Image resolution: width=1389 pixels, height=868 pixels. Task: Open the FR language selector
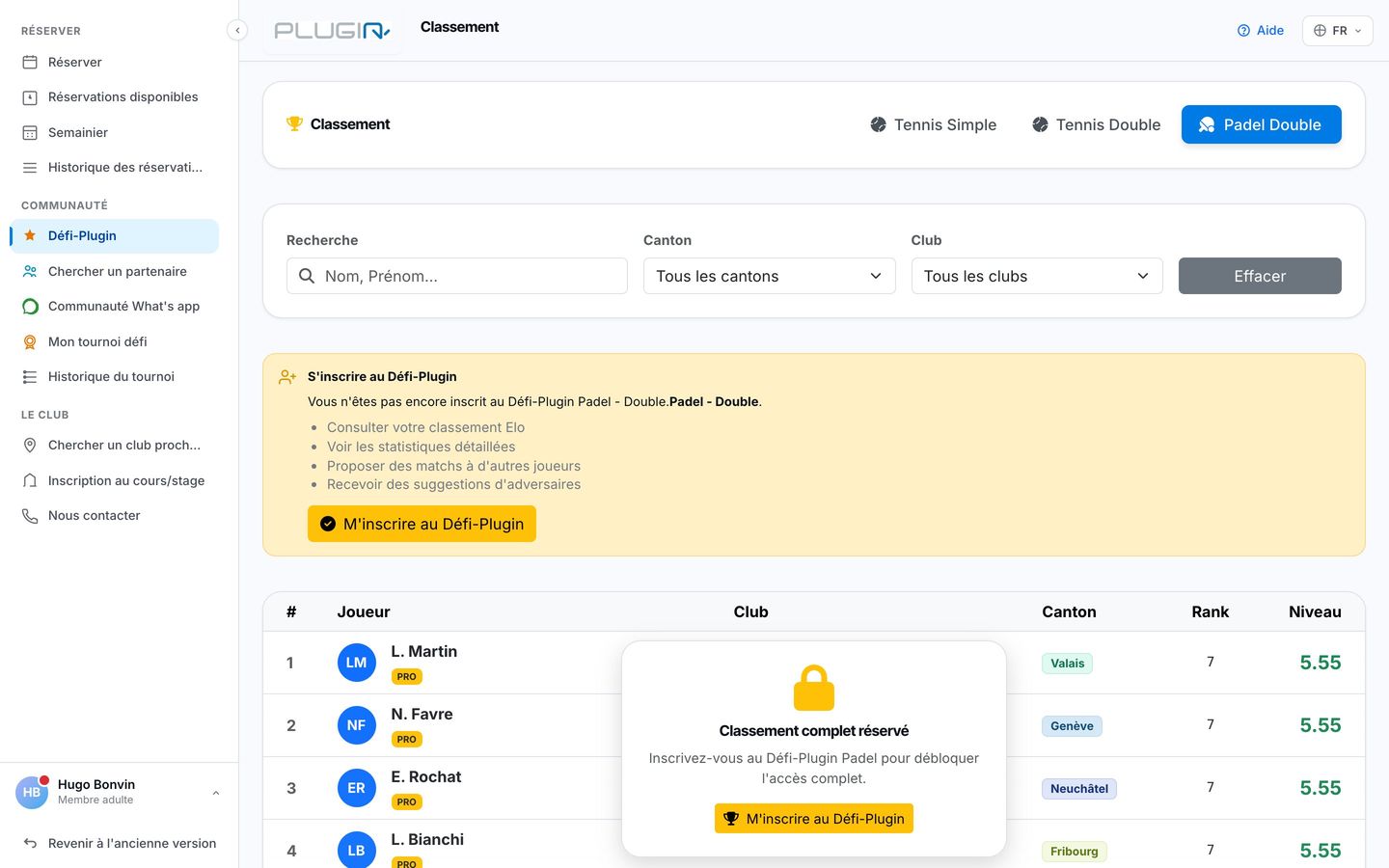1337,31
